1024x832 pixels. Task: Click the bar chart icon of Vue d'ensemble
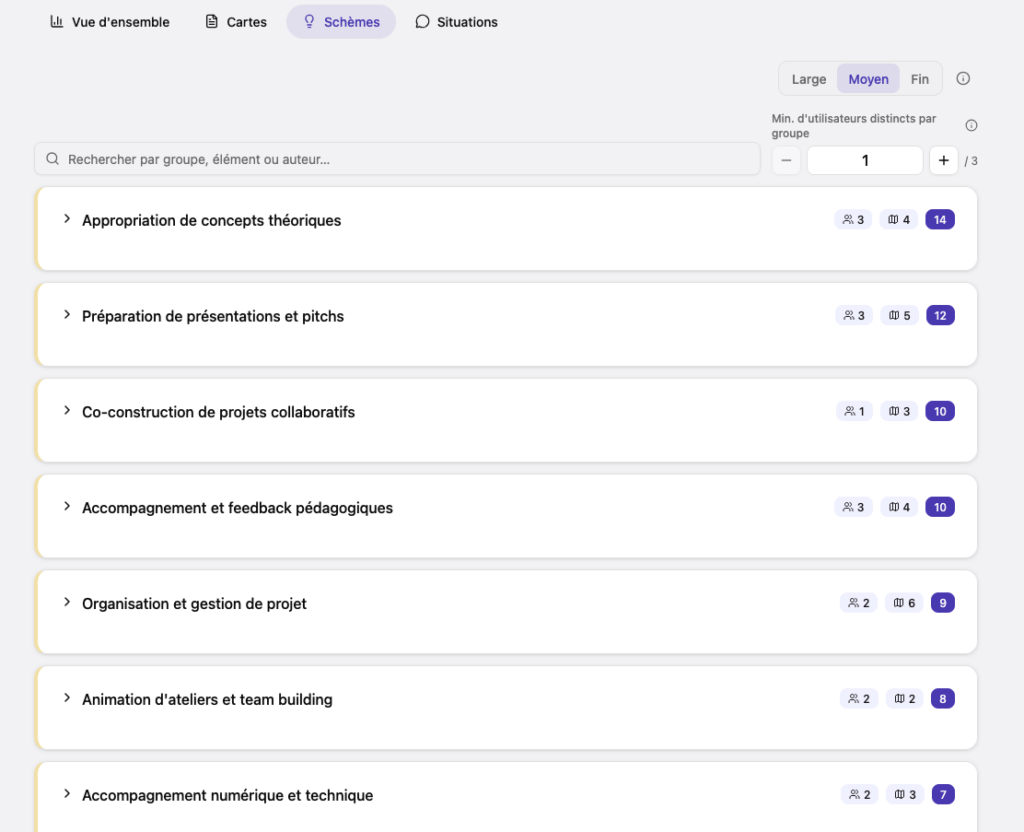coord(57,22)
